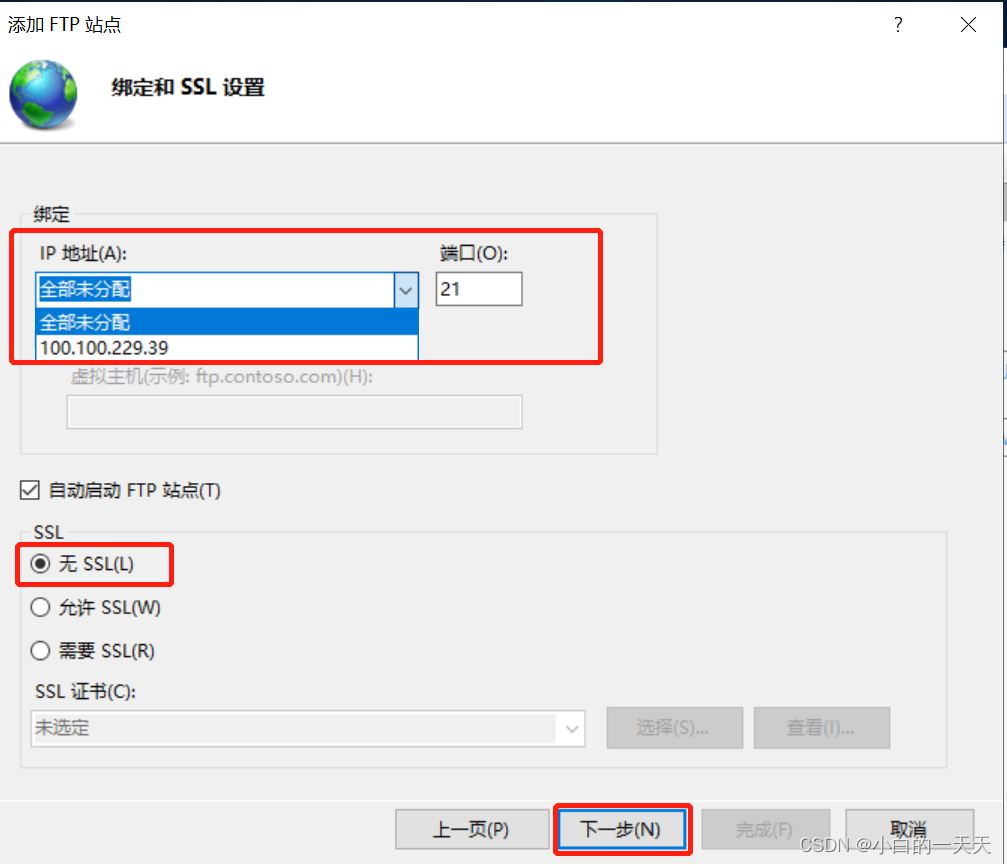
Task: Close the Add FTP Site dialog
Action: pyautogui.click(x=968, y=24)
